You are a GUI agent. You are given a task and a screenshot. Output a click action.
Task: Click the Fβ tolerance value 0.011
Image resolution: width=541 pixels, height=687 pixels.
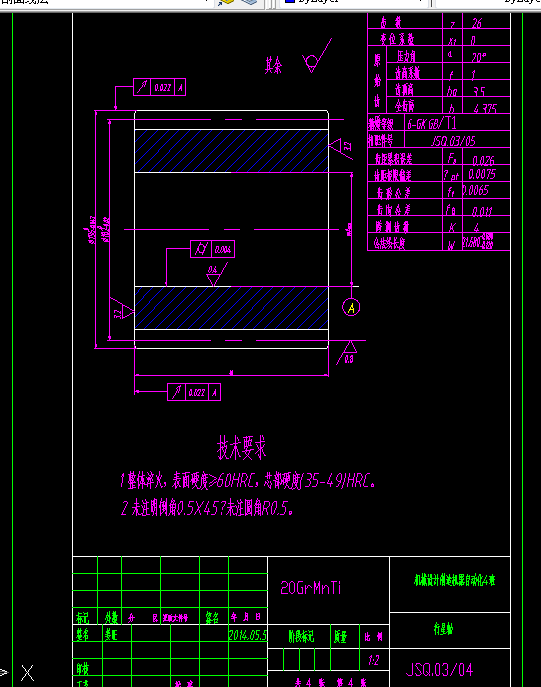[x=482, y=212]
